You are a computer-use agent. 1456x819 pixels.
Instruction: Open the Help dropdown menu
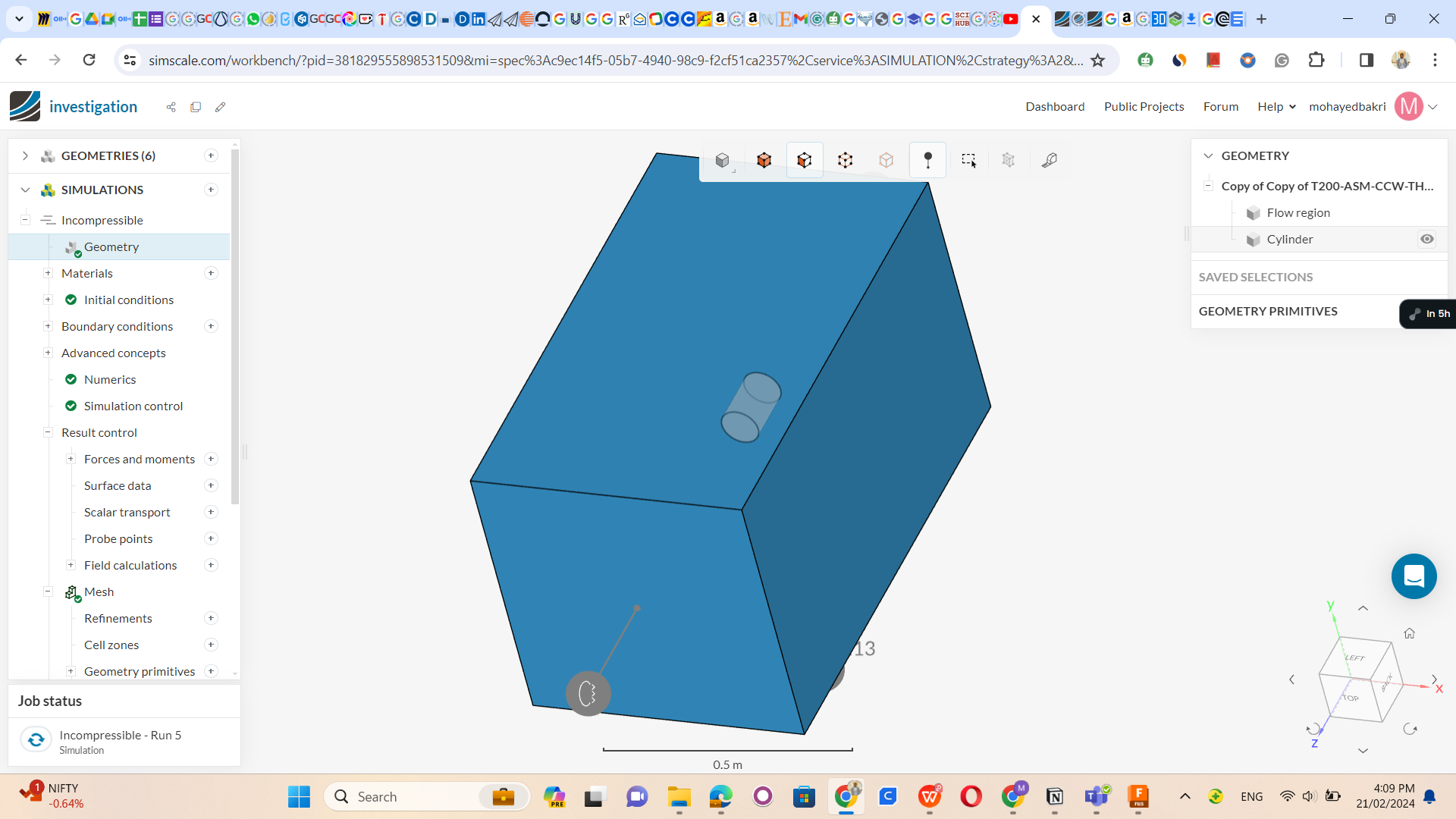pos(1276,106)
